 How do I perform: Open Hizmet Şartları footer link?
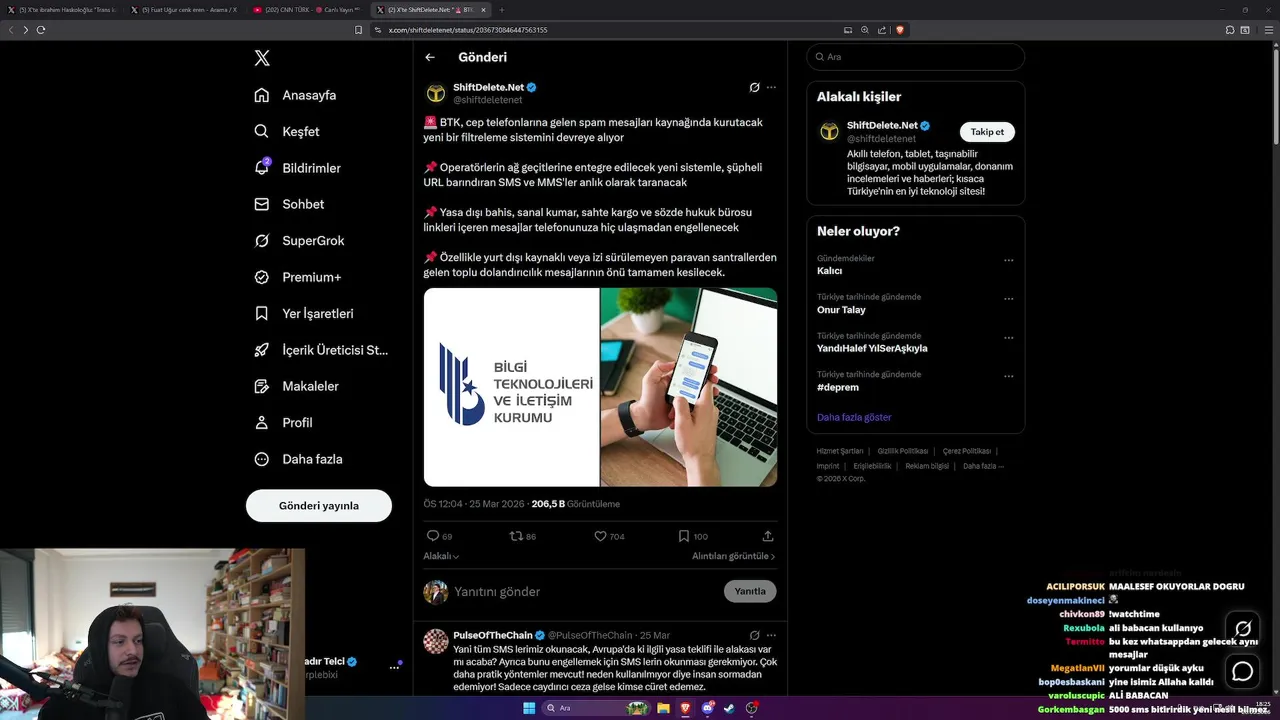(840, 451)
